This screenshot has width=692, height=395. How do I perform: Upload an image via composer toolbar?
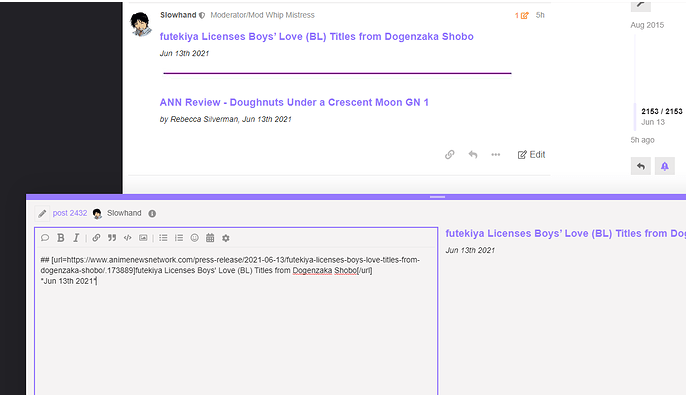(x=143, y=238)
